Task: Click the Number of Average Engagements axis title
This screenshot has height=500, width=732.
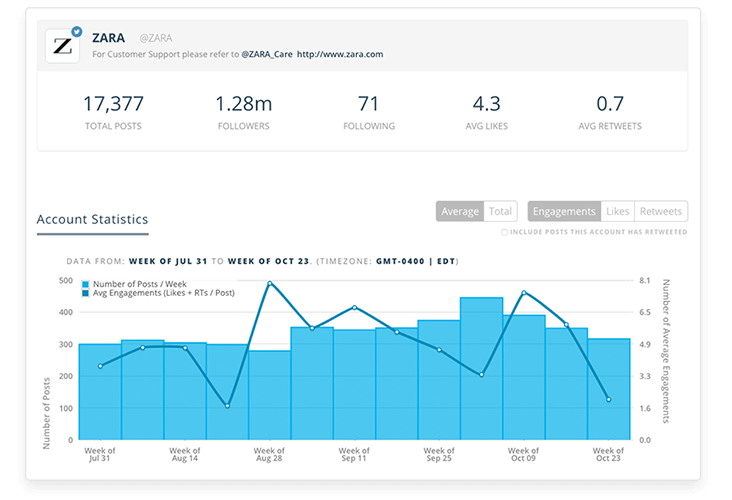Action: (666, 351)
